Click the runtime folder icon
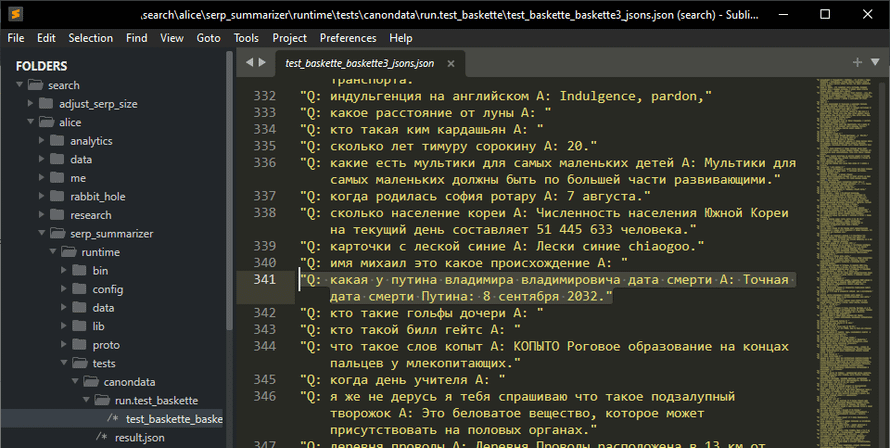Viewport: 890px width, 448px height. (69, 252)
